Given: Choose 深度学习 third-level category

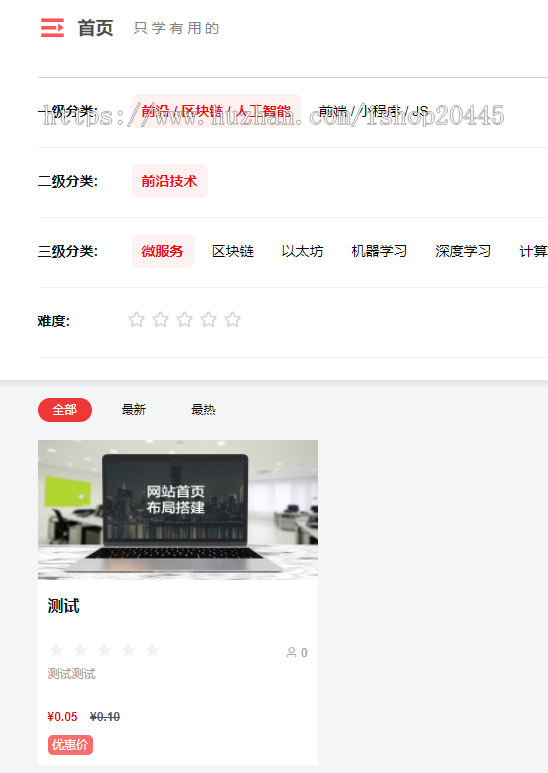Looking at the screenshot, I should [x=463, y=251].
